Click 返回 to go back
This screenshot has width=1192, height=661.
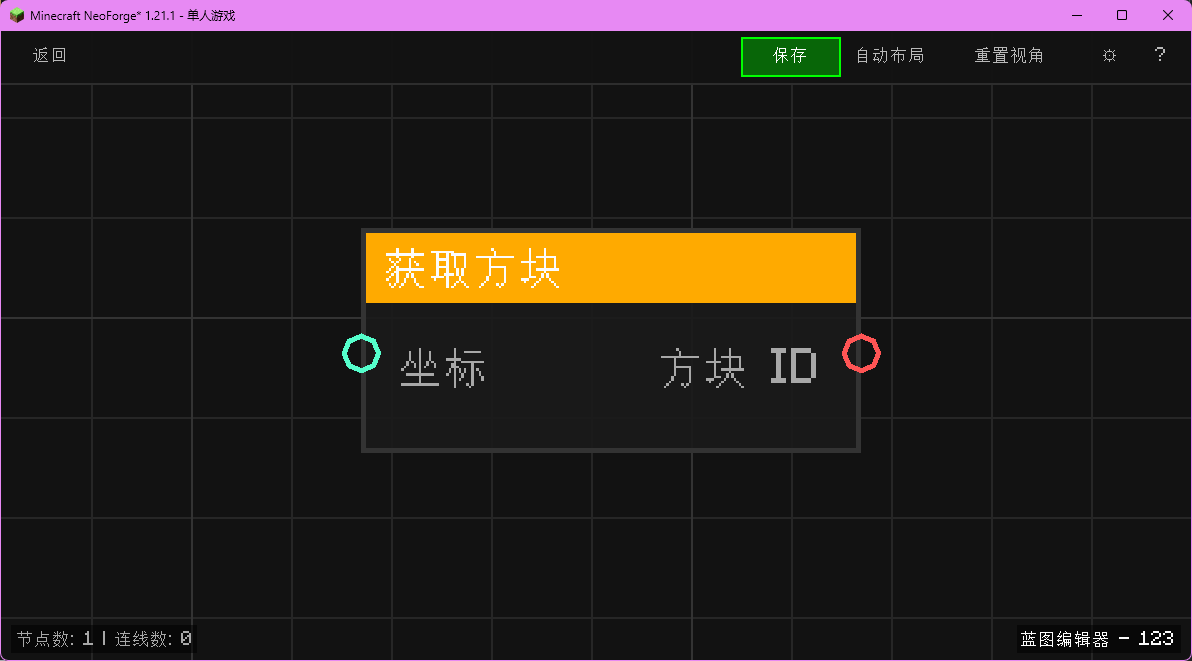(50, 56)
